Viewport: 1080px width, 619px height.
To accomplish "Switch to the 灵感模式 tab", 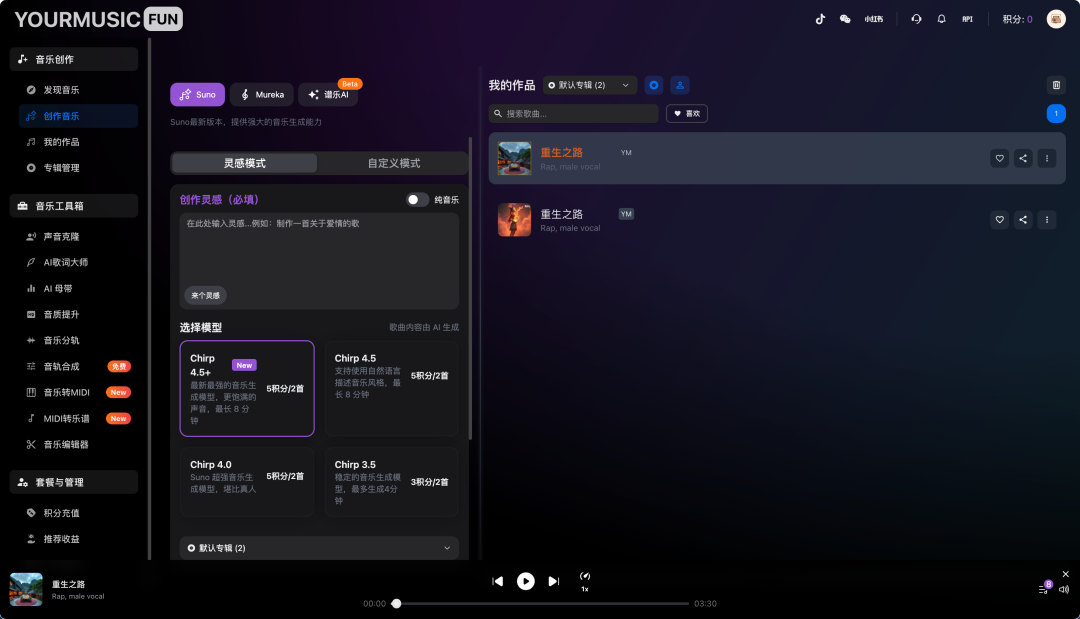I will pyautogui.click(x=245, y=163).
